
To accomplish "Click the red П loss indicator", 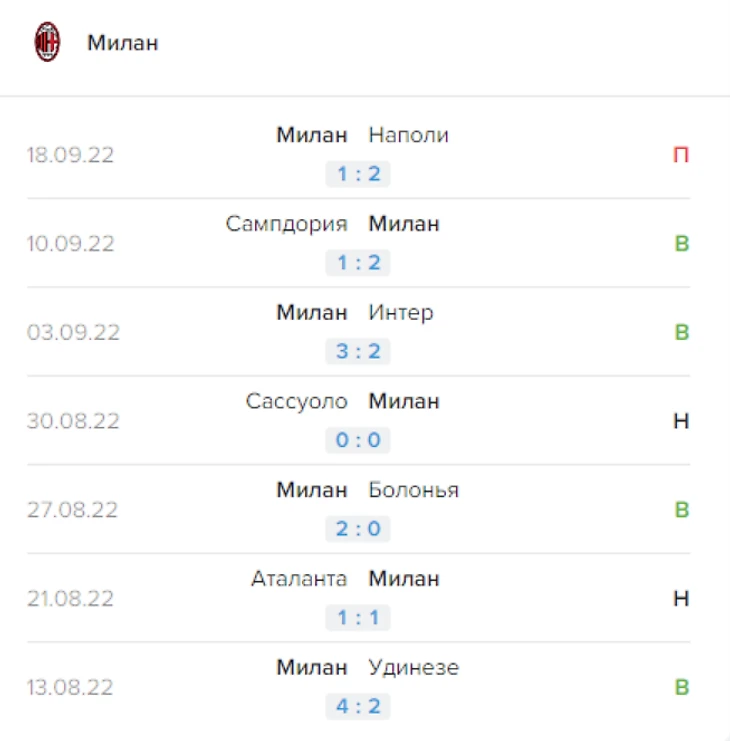I will point(681,155).
